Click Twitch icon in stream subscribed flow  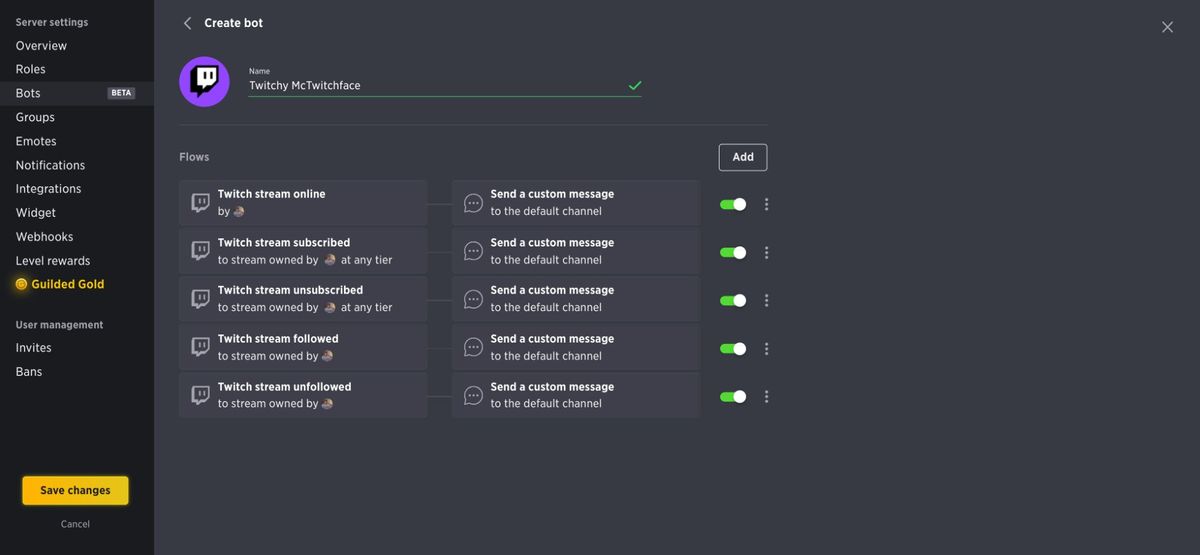[200, 251]
